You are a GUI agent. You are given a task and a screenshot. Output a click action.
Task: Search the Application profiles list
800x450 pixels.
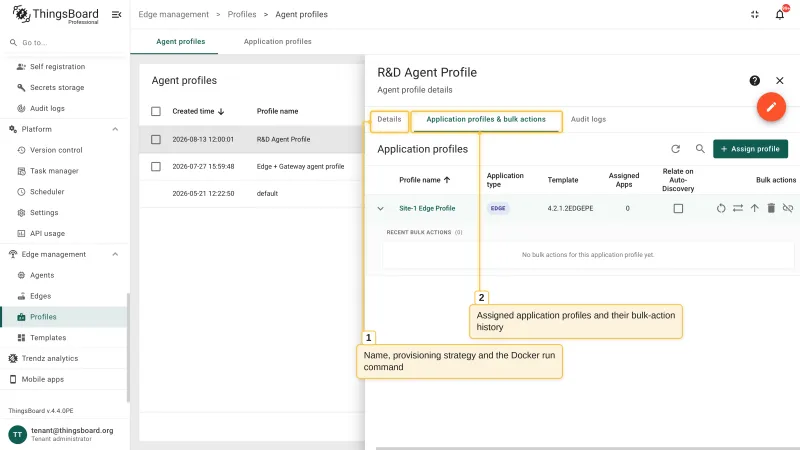700,149
